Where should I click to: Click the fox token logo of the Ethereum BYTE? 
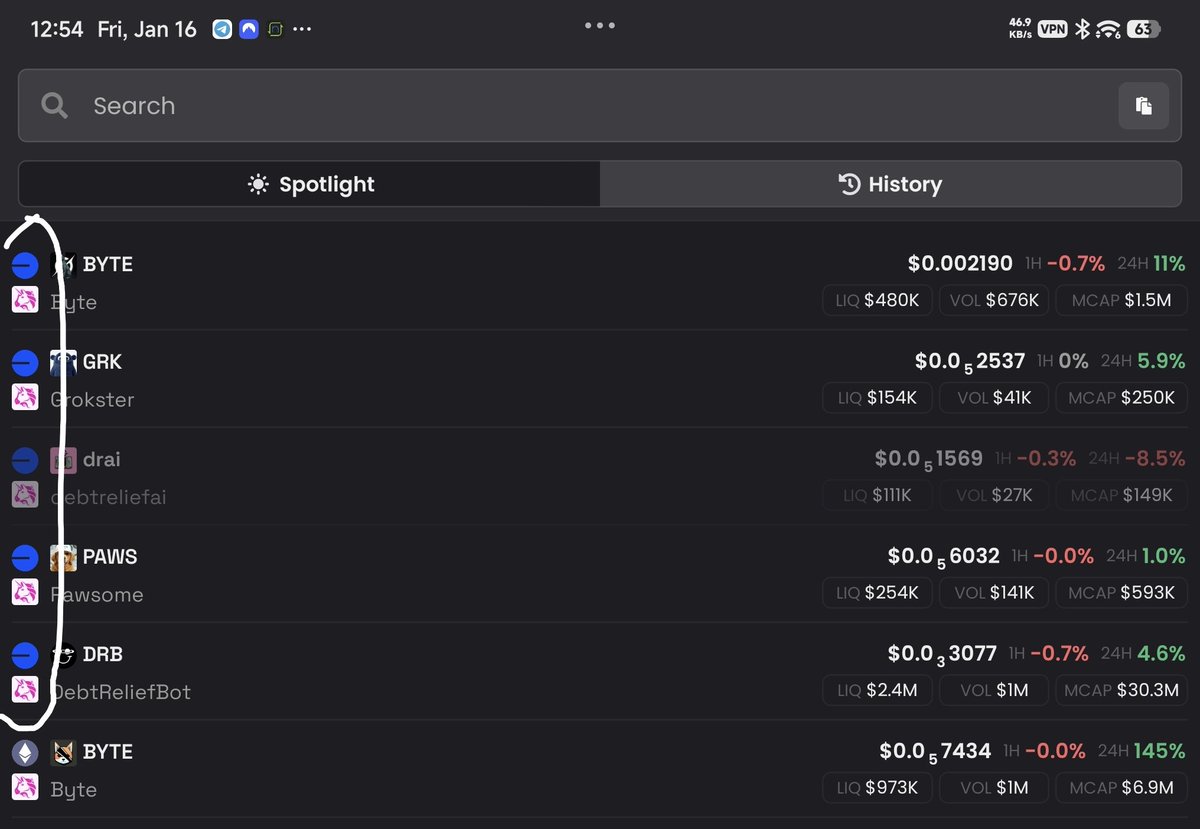point(63,752)
